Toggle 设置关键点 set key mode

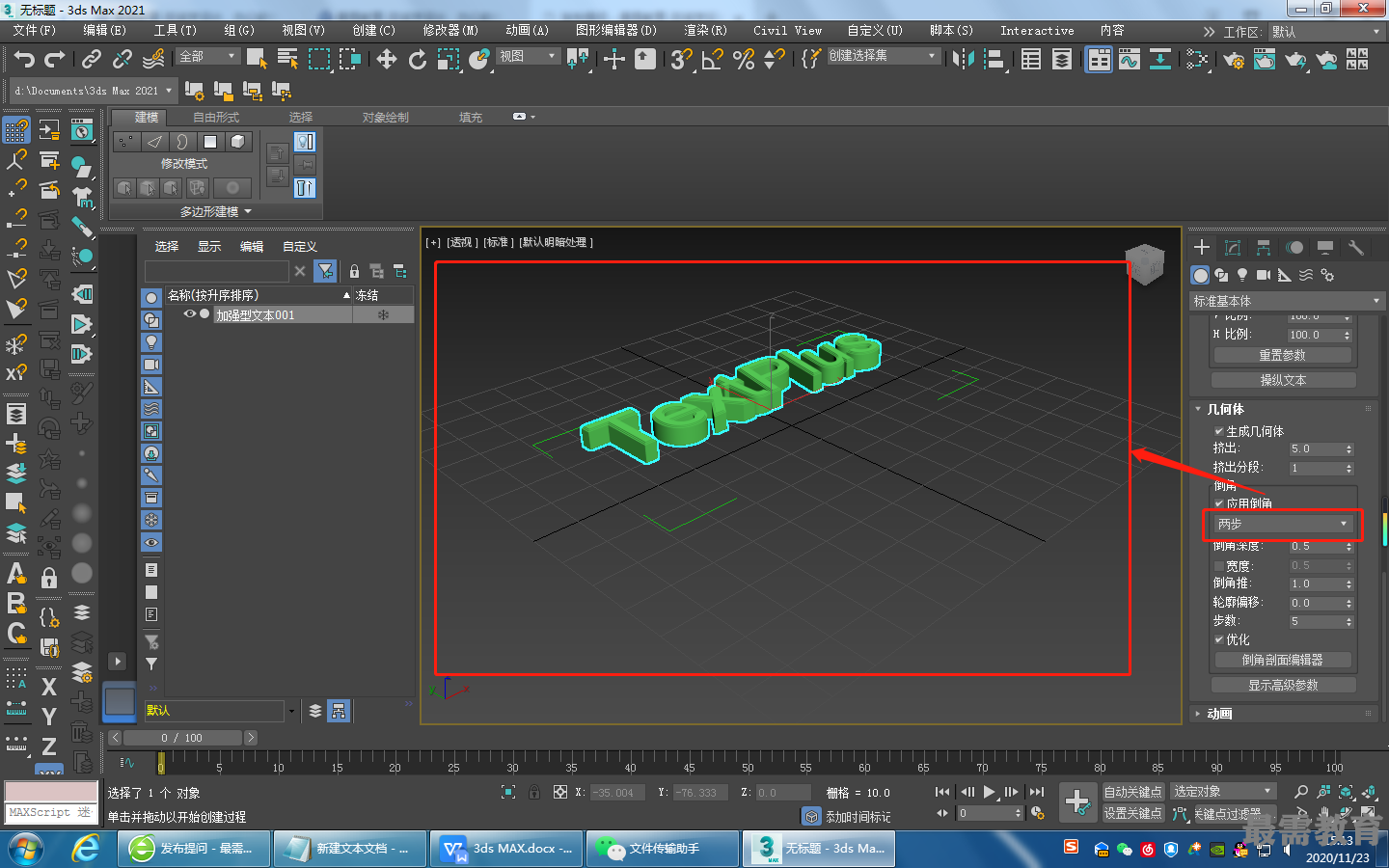tap(1133, 813)
